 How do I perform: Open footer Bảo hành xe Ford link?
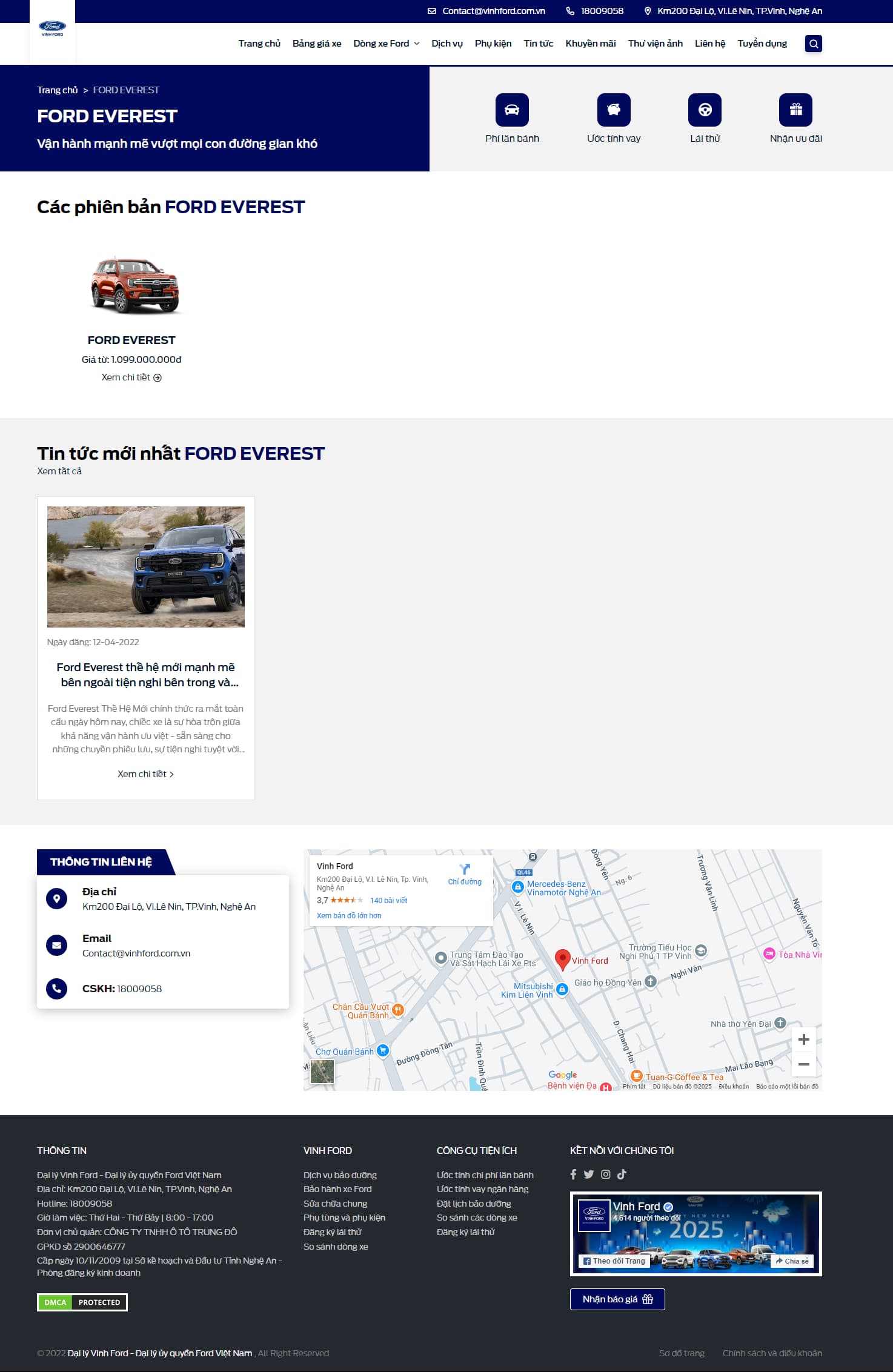(x=337, y=1189)
